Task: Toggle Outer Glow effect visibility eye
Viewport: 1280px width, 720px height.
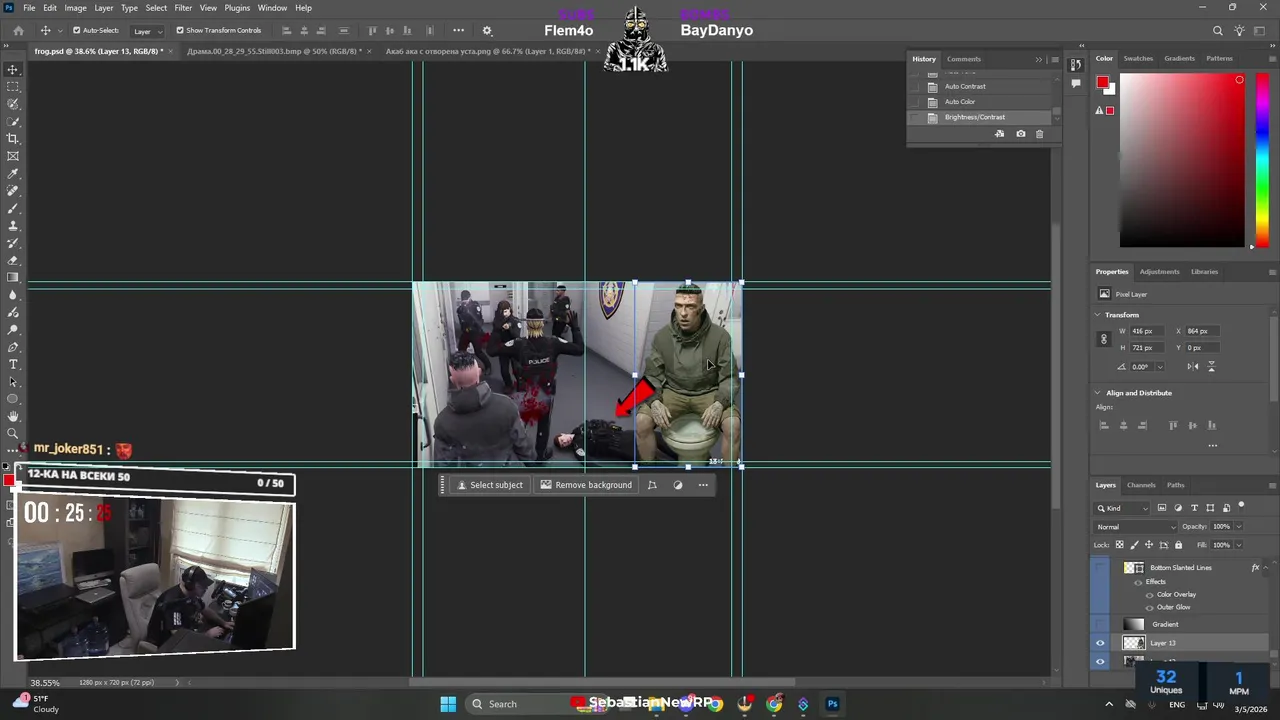Action: pyautogui.click(x=1149, y=607)
